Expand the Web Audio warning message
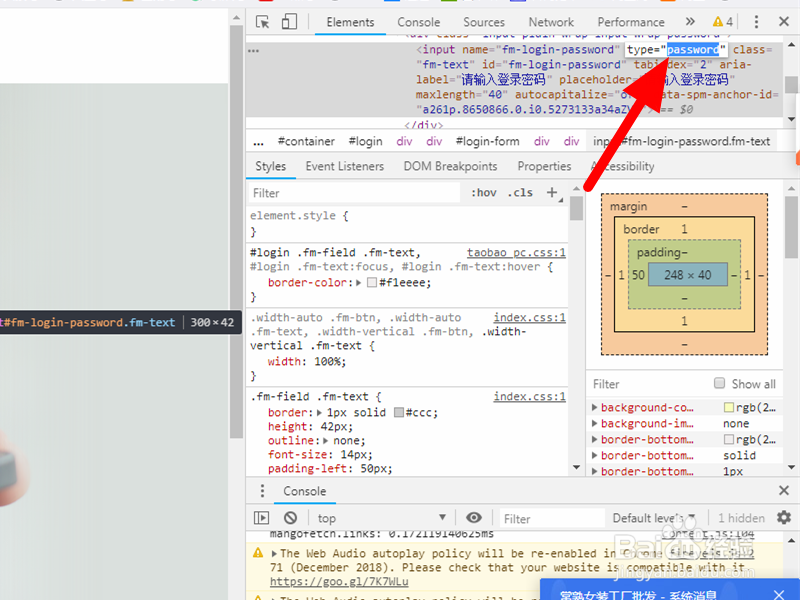 tap(274, 554)
